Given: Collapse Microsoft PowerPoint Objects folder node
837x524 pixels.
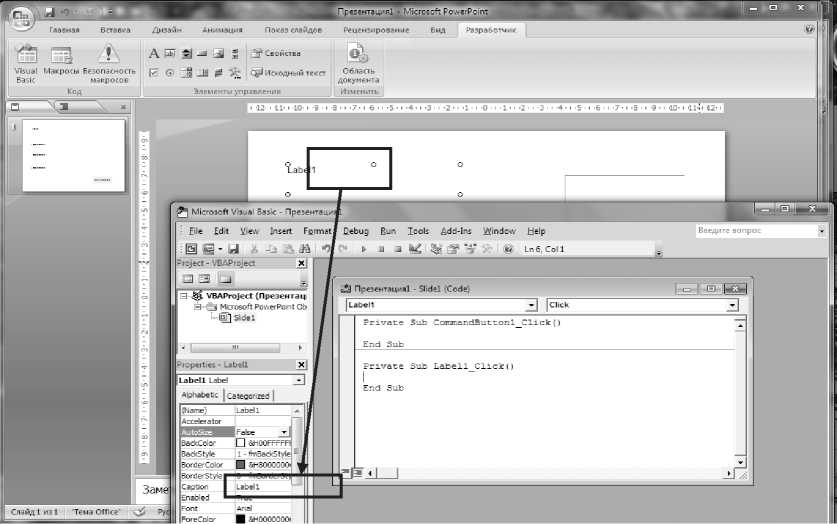Looking at the screenshot, I should tap(198, 307).
